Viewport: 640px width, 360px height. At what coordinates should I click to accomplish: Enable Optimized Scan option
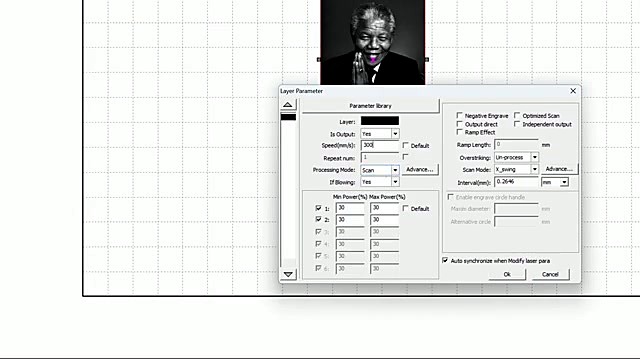(517, 116)
